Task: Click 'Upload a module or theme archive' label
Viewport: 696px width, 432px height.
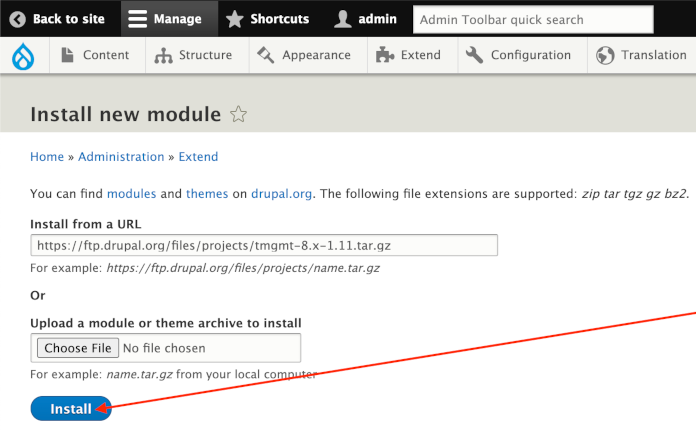Action: [166, 323]
